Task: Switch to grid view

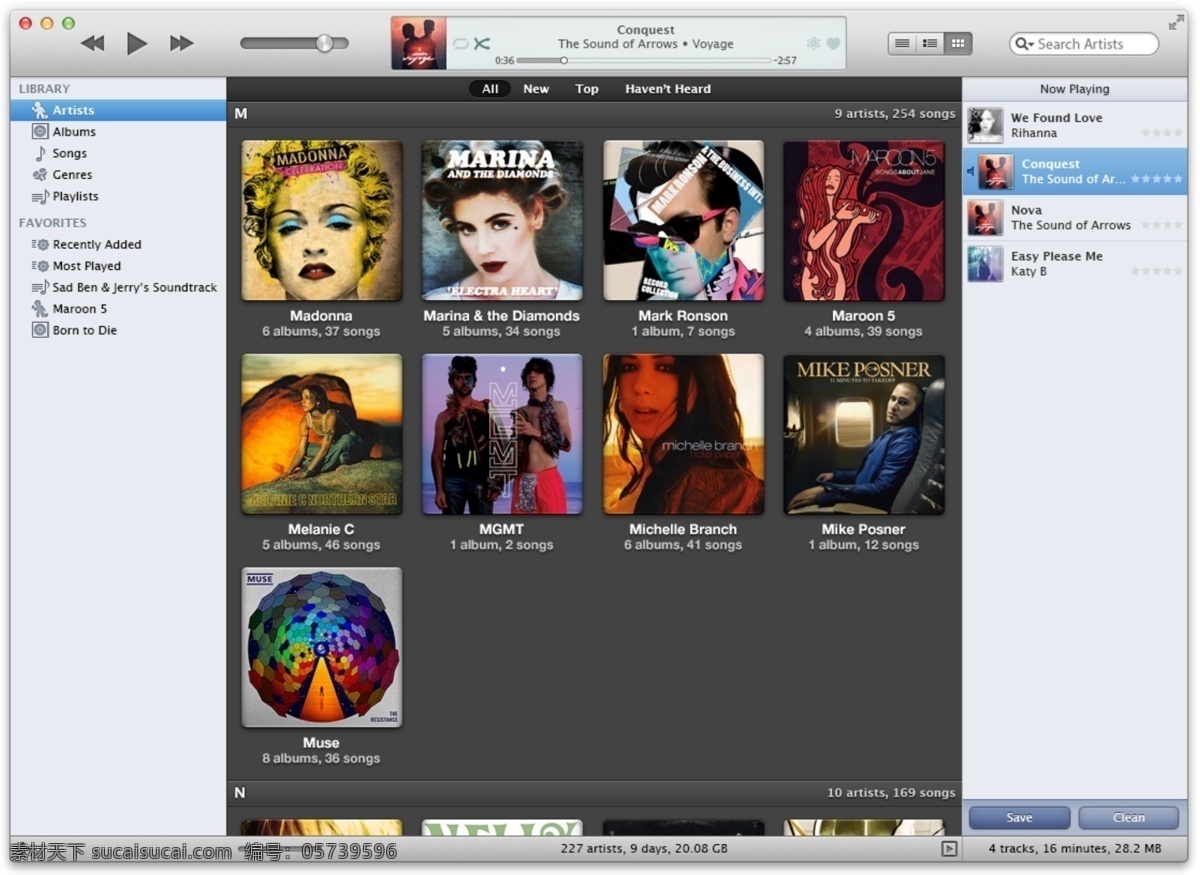Action: [958, 44]
